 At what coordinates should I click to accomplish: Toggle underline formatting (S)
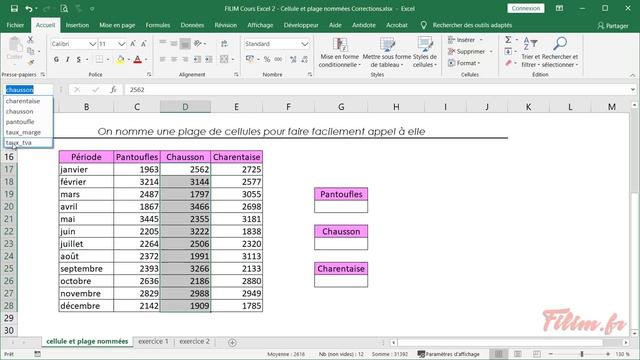(x=78, y=60)
